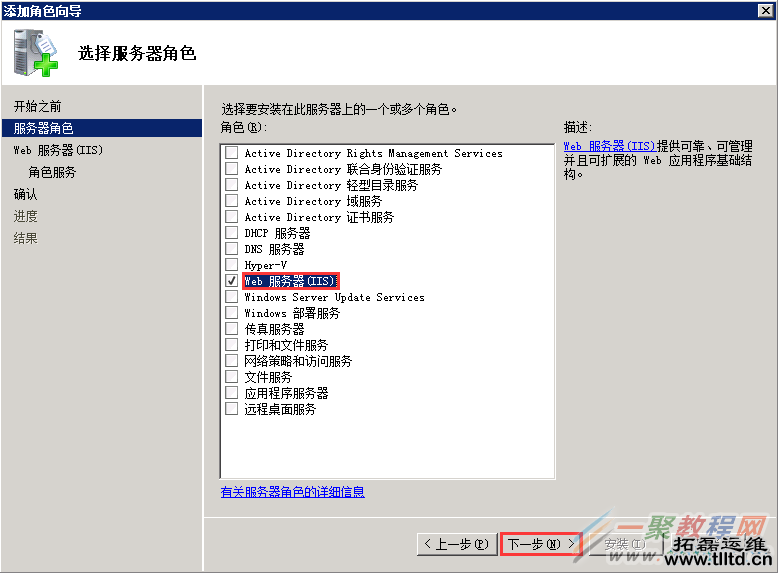
Task: Click 下一步 button to continue
Action: 540,544
